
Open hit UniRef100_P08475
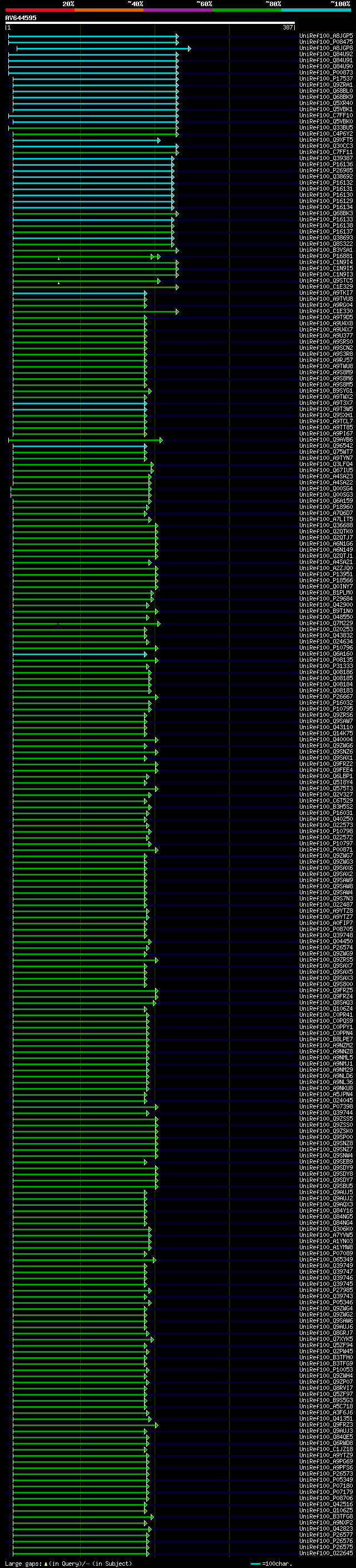pos(326,42)
